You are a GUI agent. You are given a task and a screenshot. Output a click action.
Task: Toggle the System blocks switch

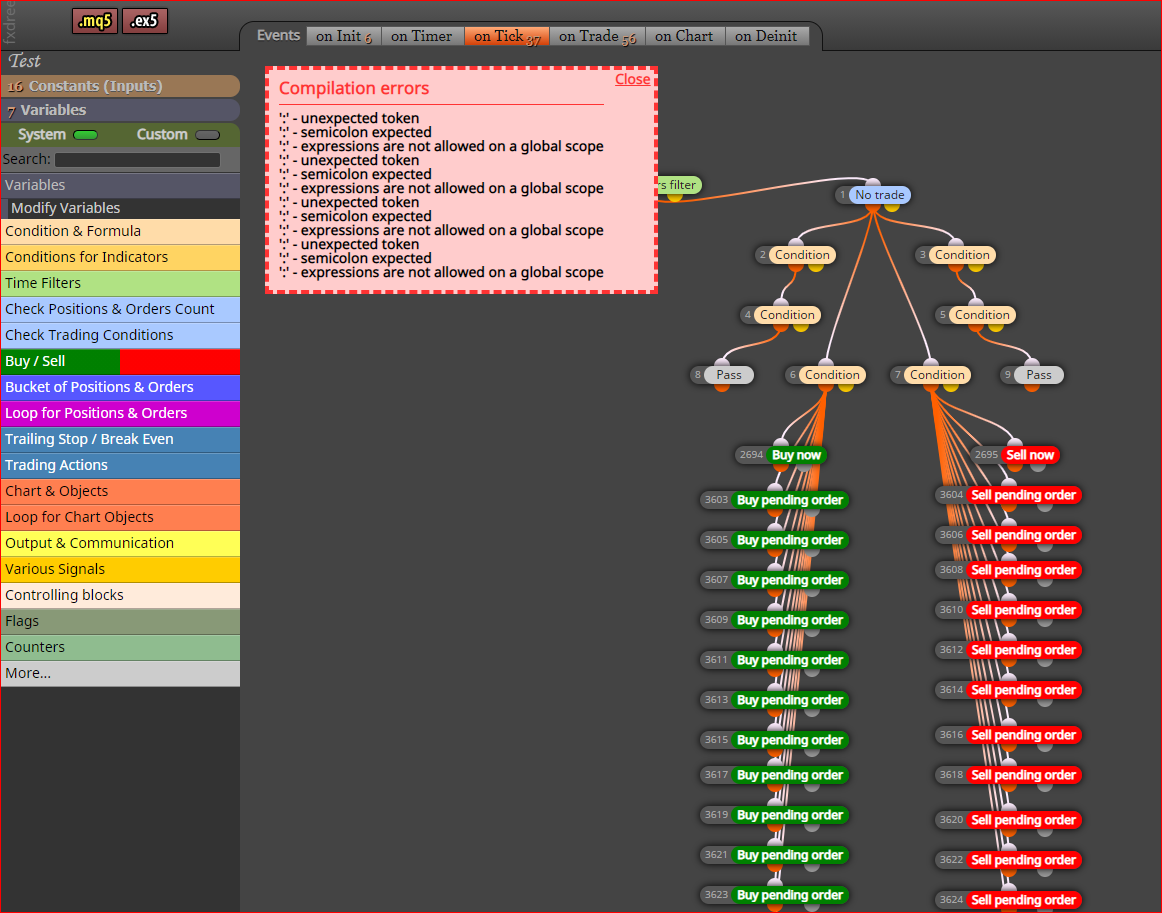click(x=86, y=135)
